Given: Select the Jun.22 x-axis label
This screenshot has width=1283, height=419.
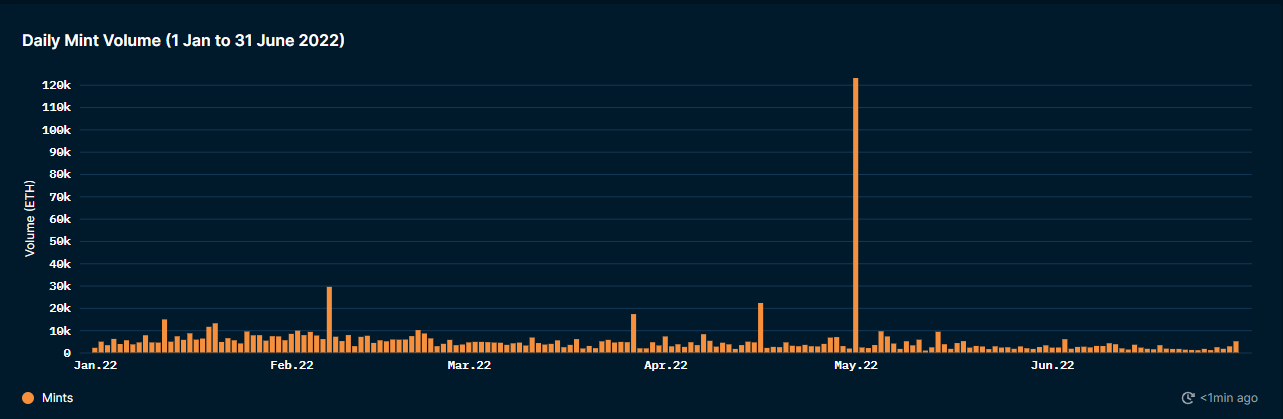Looking at the screenshot, I should click(1053, 366).
